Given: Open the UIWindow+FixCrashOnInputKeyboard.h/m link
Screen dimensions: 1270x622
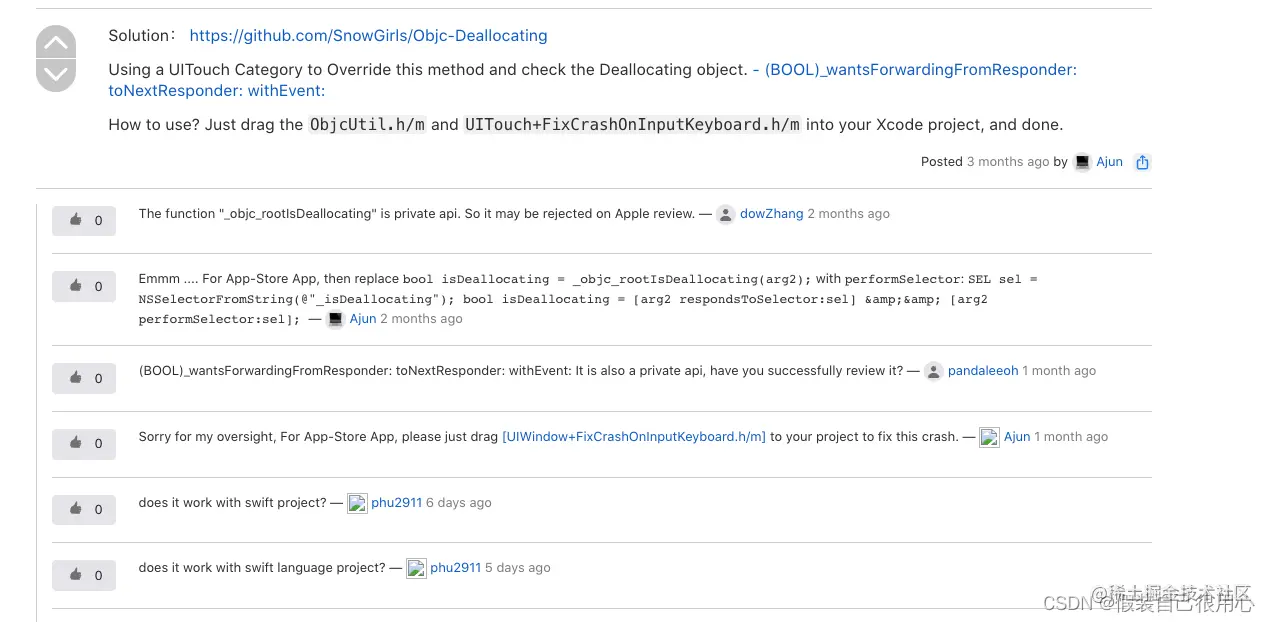Looking at the screenshot, I should tap(634, 437).
